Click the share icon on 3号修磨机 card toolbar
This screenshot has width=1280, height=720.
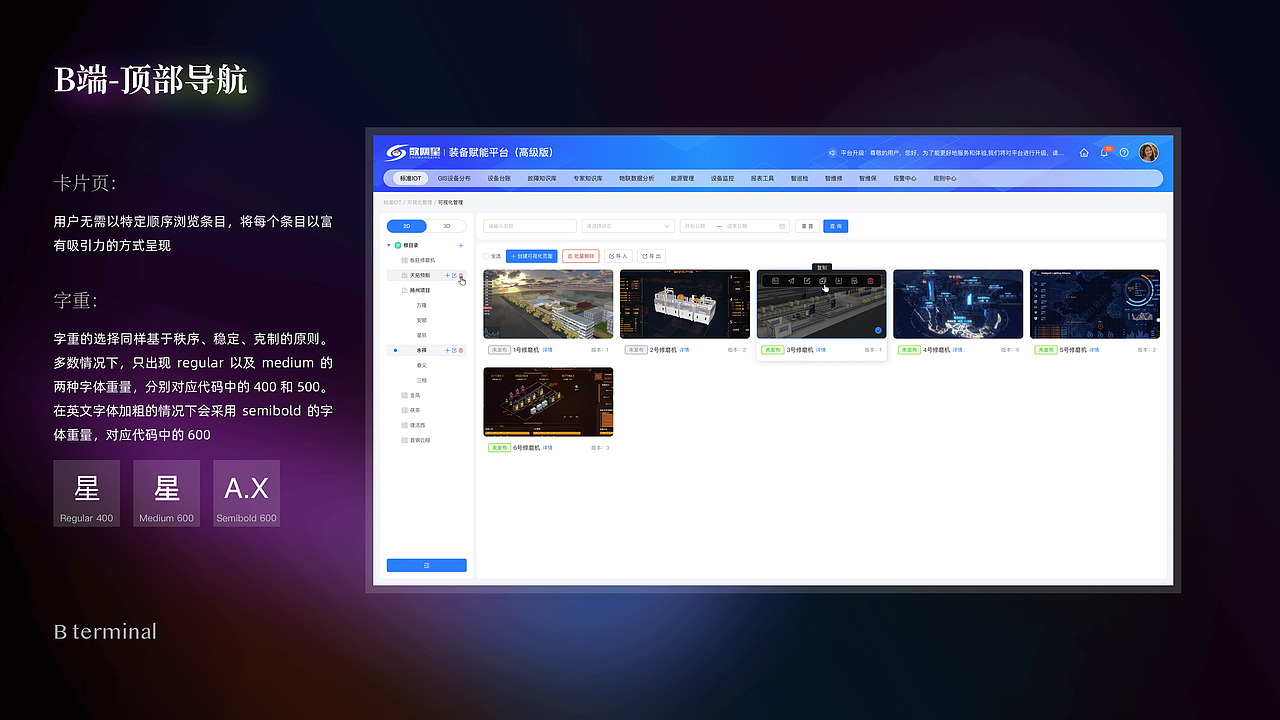[791, 281]
